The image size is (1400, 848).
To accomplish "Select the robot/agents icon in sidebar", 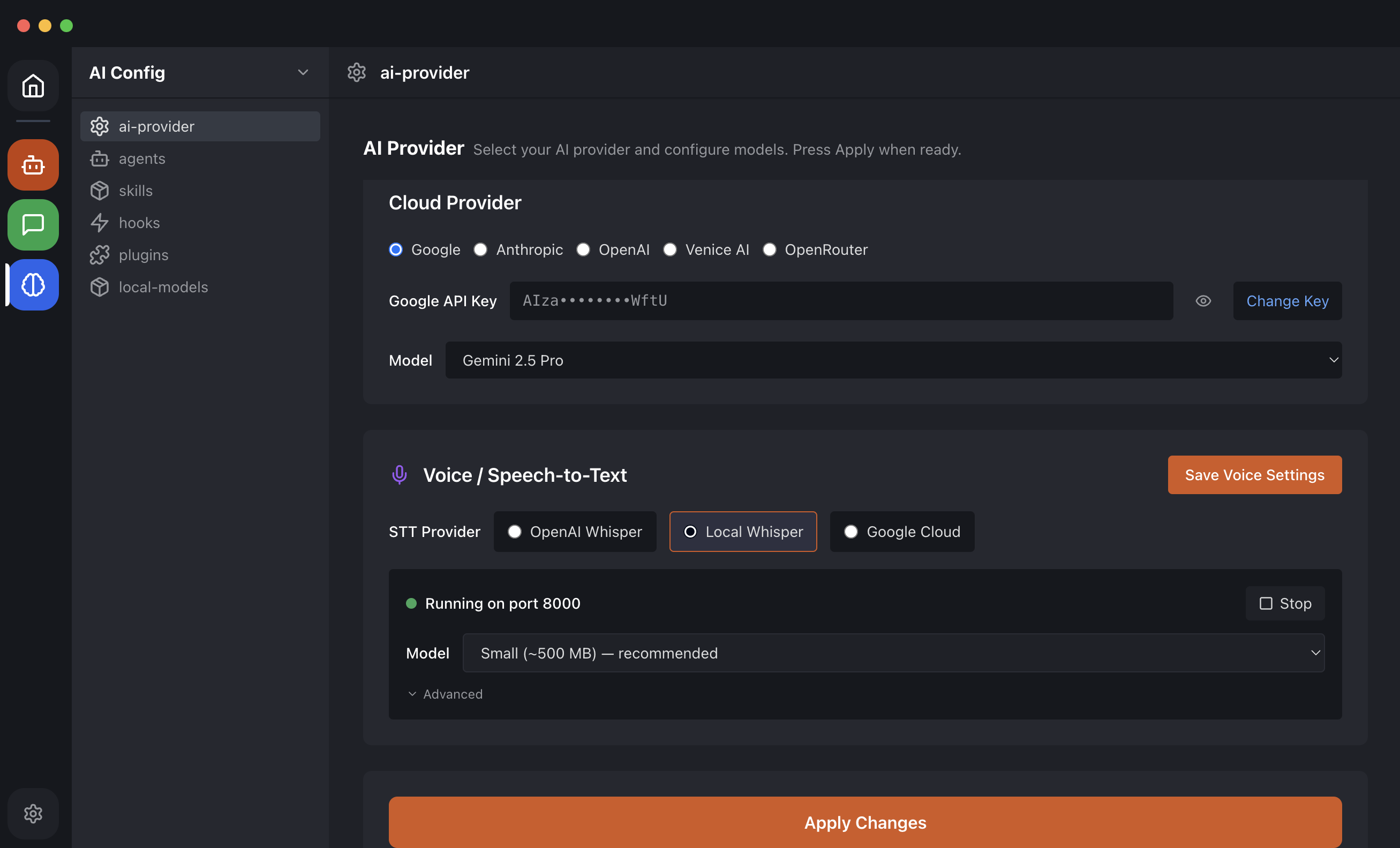I will pyautogui.click(x=32, y=165).
